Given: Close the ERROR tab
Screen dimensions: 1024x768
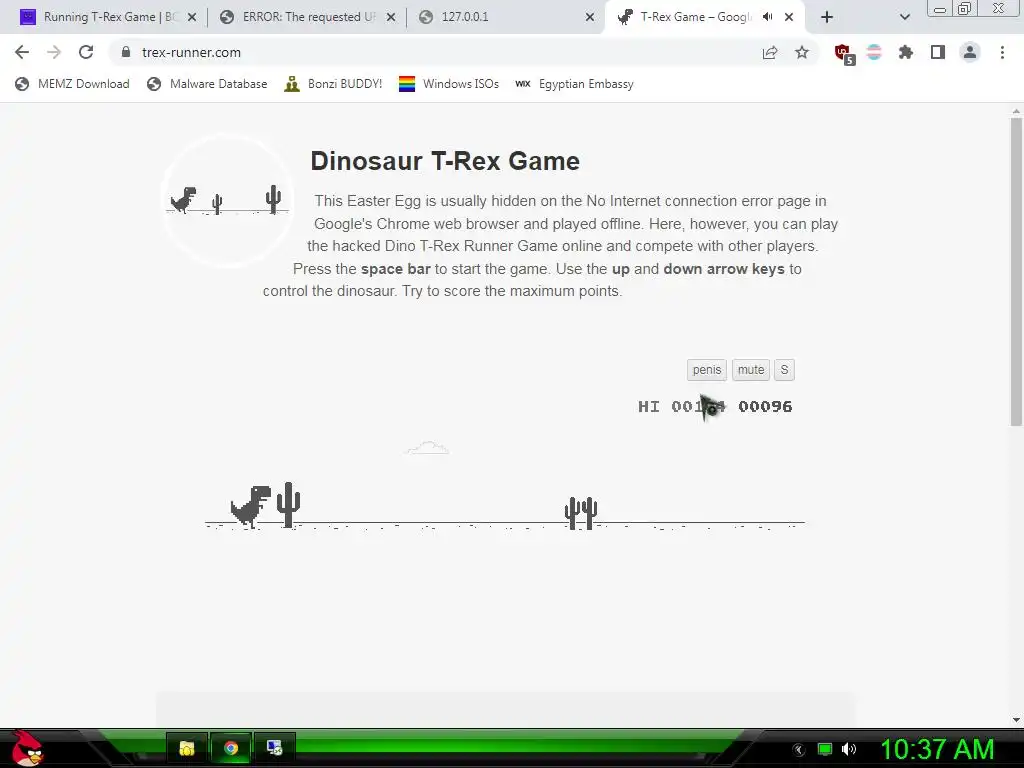Looking at the screenshot, I should [x=391, y=18].
